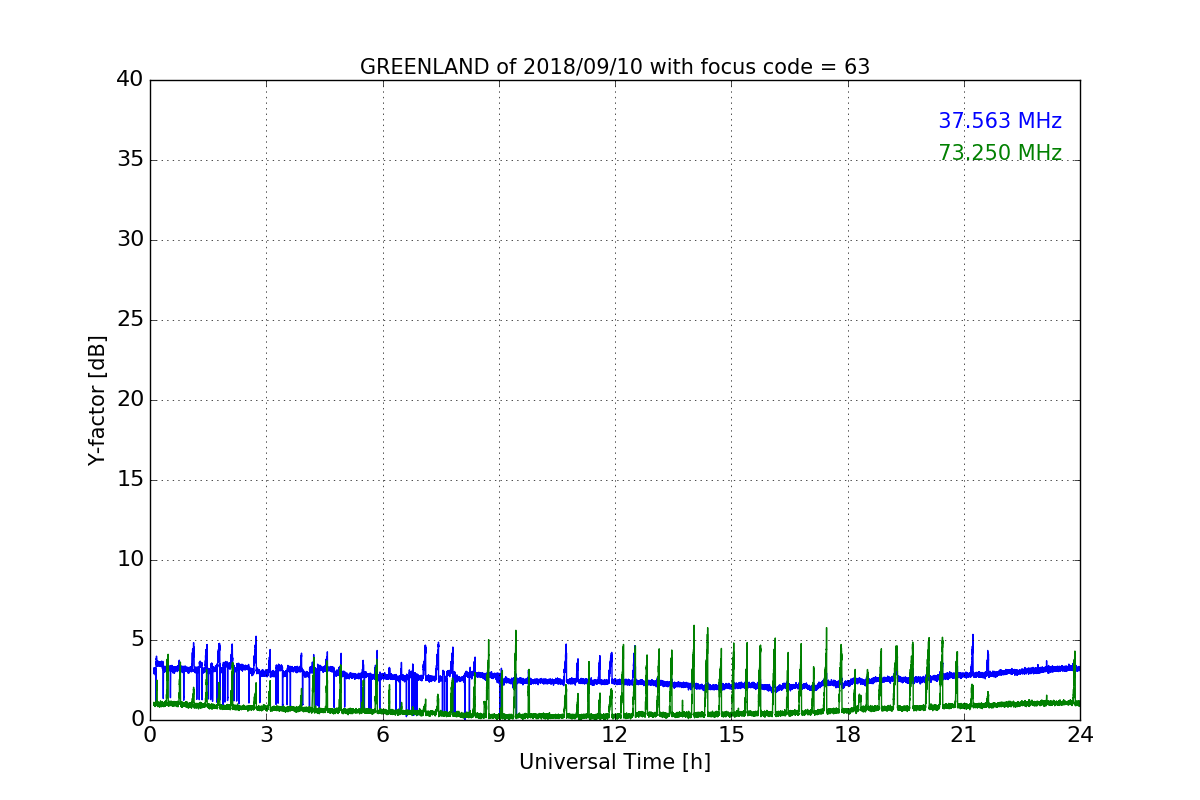Click the 24 tick on the time axis
This screenshot has width=1200, height=800.
point(1079,734)
